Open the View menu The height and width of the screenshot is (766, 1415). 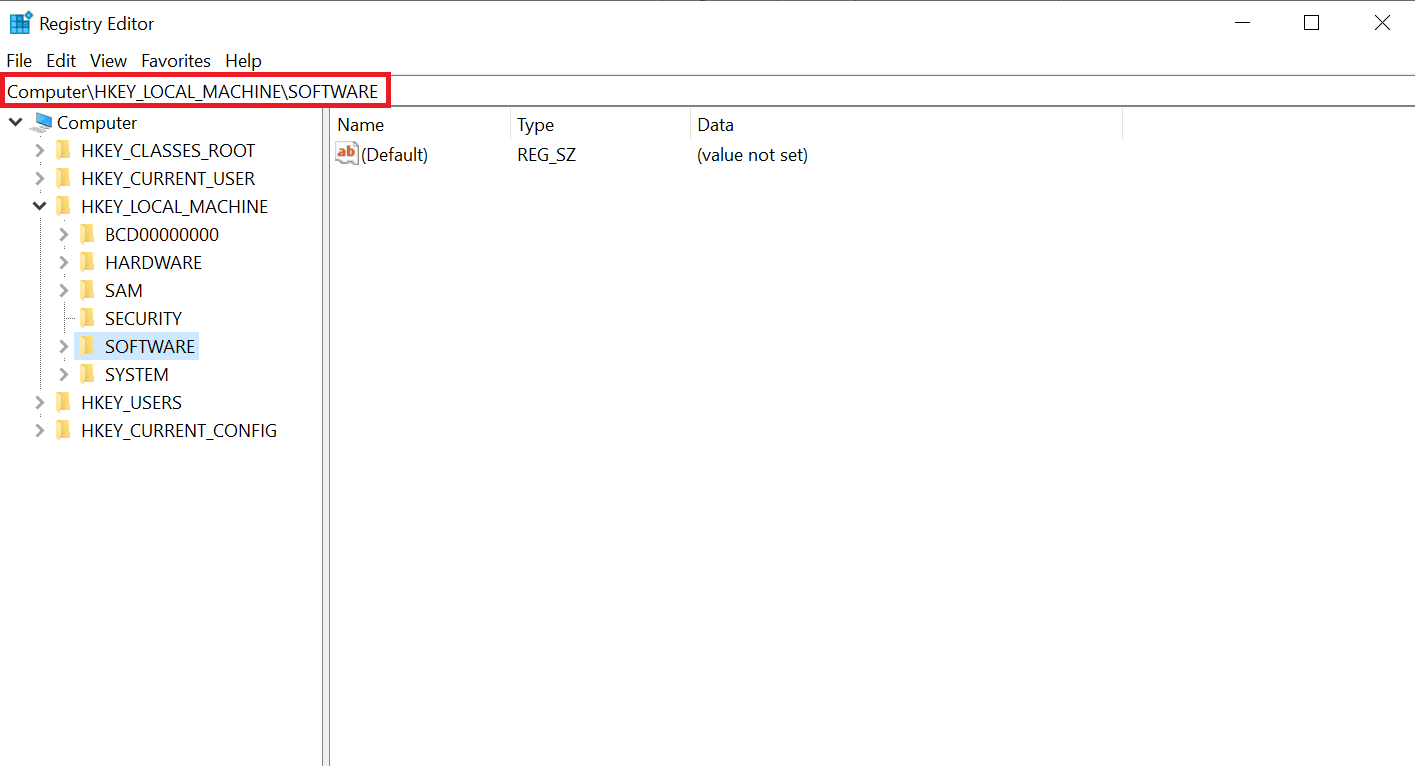(108, 61)
